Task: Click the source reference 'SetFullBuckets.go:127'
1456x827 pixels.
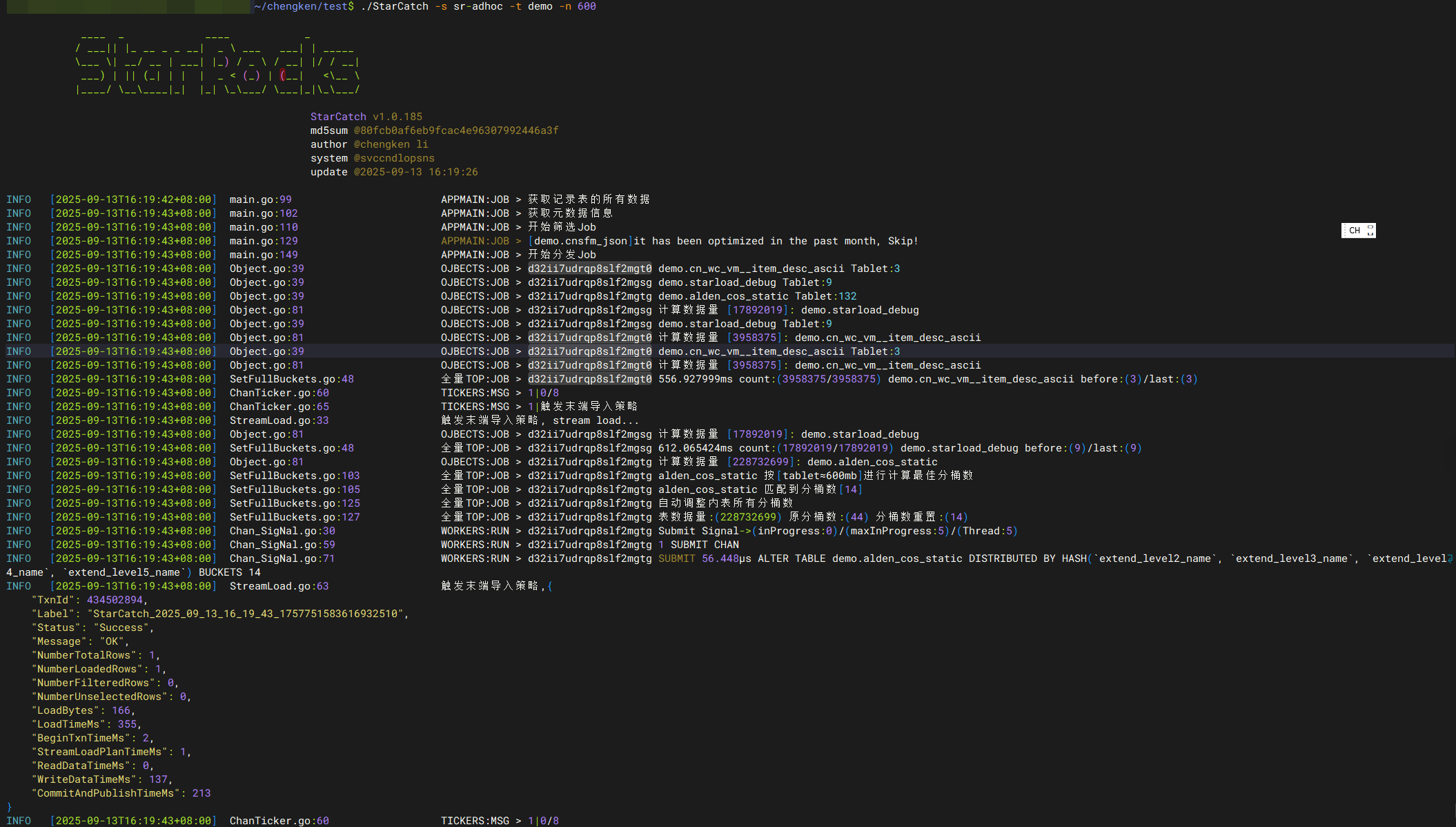Action: point(295,517)
